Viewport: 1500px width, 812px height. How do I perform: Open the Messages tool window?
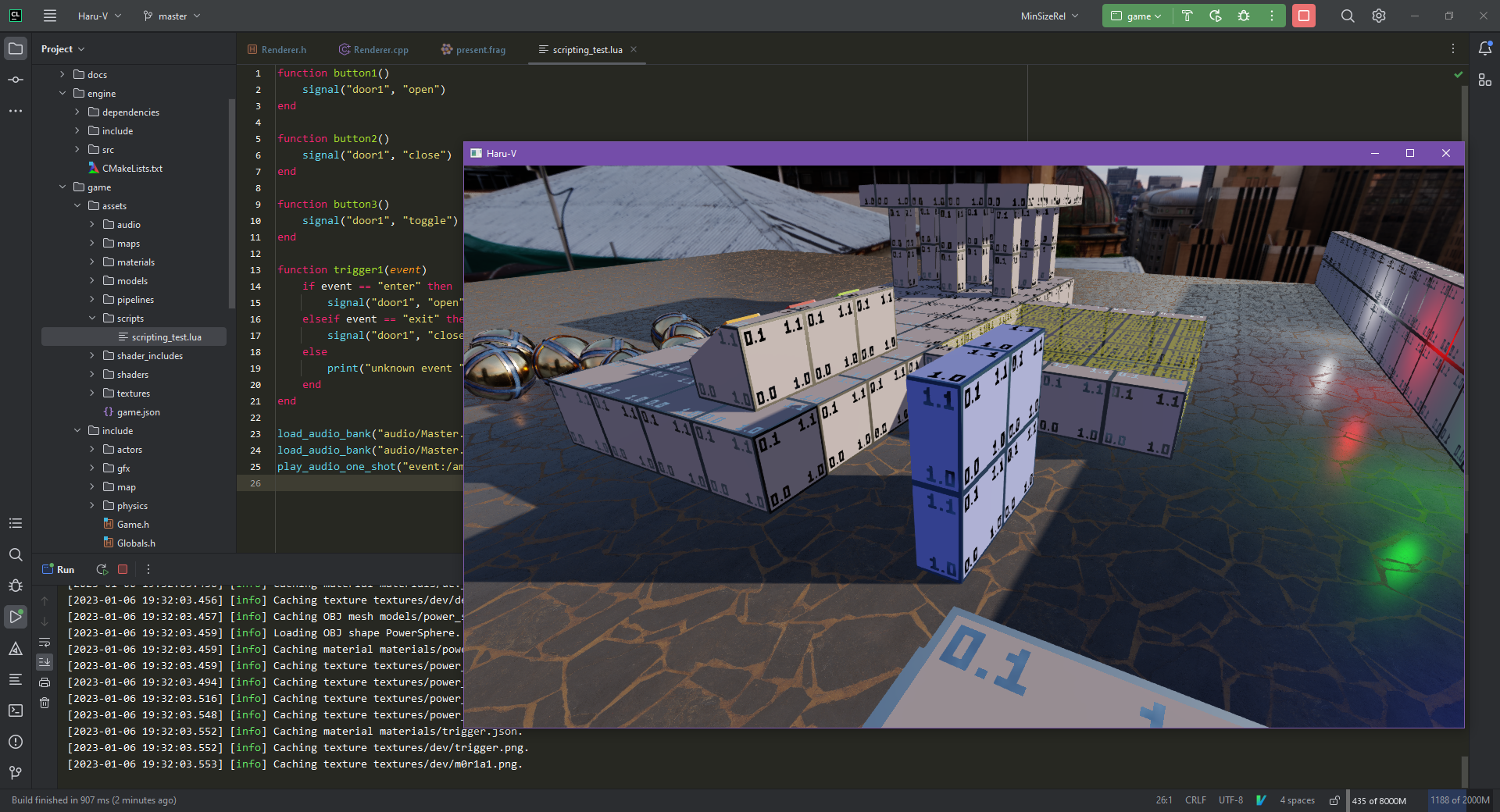tap(16, 679)
